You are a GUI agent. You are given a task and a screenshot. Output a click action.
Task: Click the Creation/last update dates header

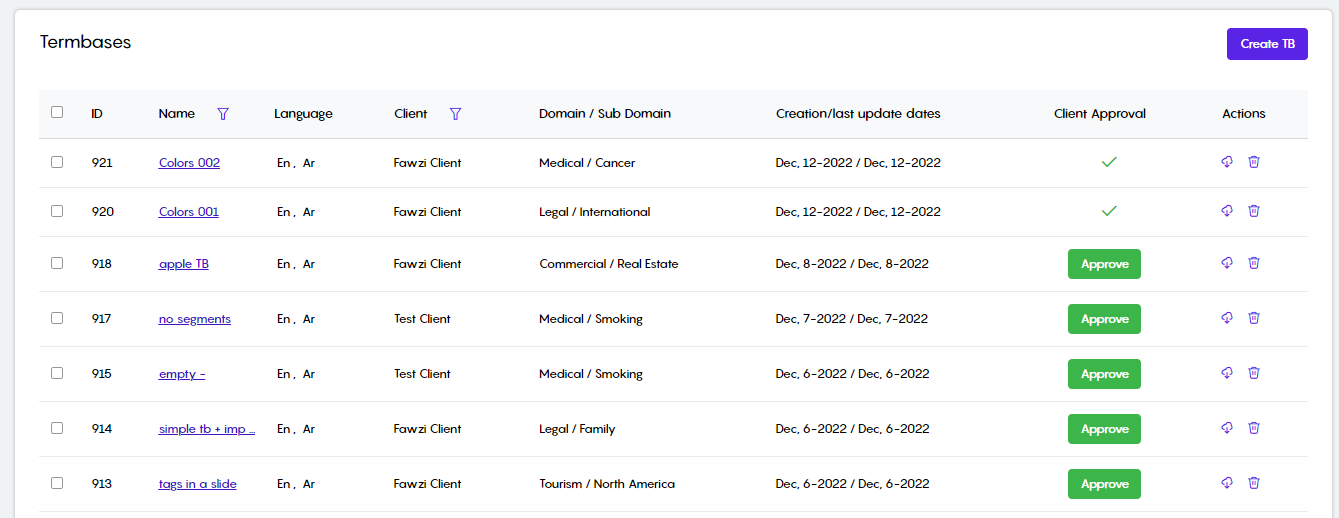pos(858,114)
